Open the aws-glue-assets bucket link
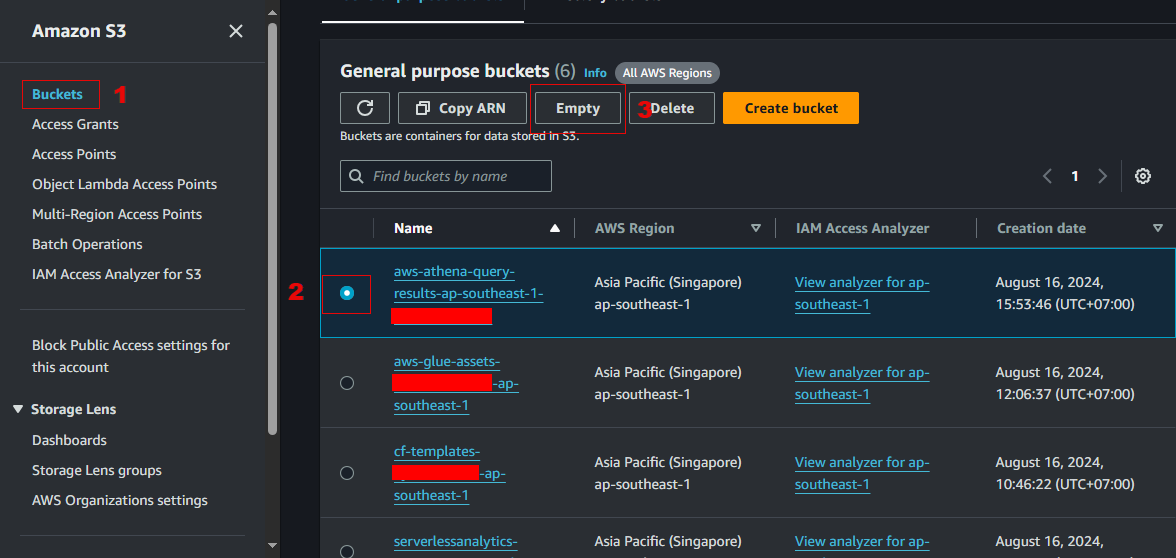Screen dimensions: 1176x558 pos(456,383)
